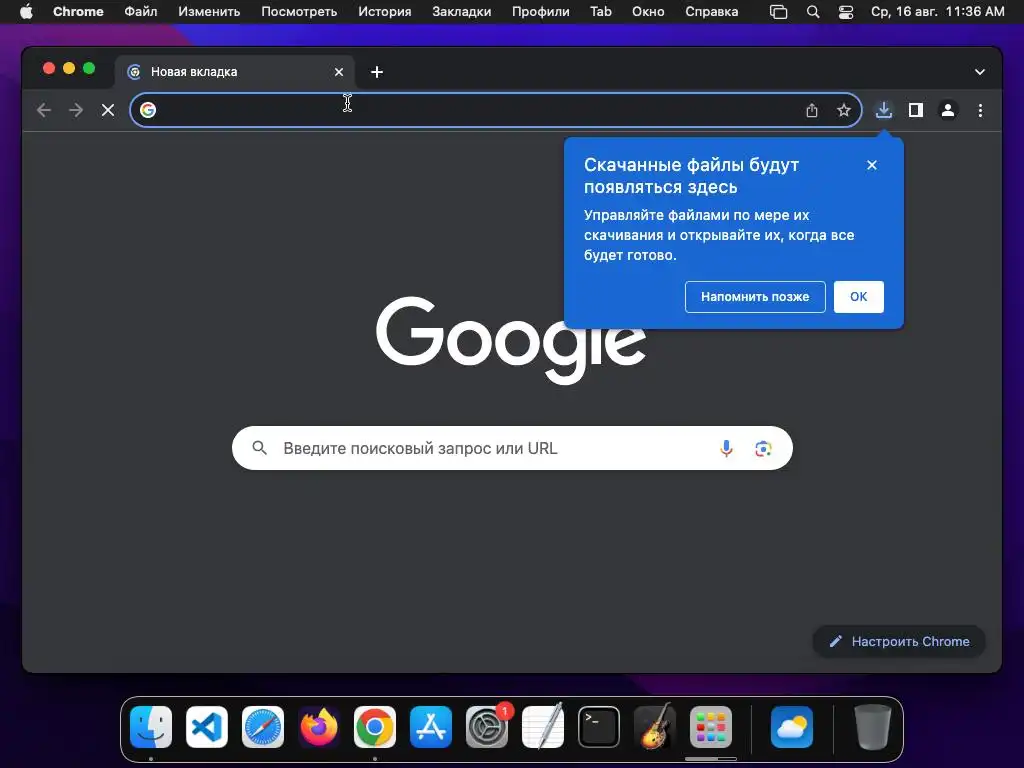Open Control Center in menu bar

[x=846, y=12]
